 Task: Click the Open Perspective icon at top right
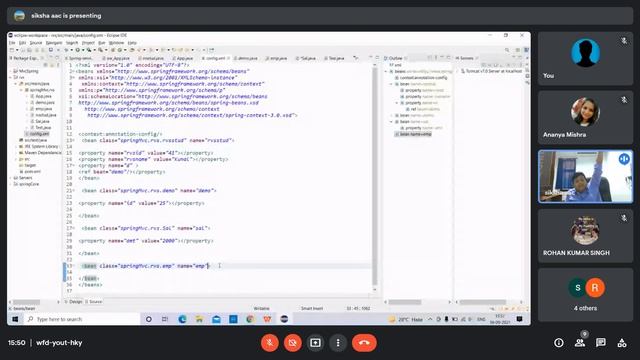coord(518,50)
